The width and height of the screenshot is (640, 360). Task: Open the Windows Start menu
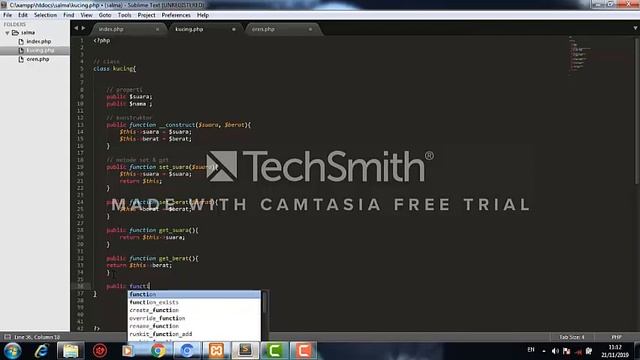(x=12, y=351)
